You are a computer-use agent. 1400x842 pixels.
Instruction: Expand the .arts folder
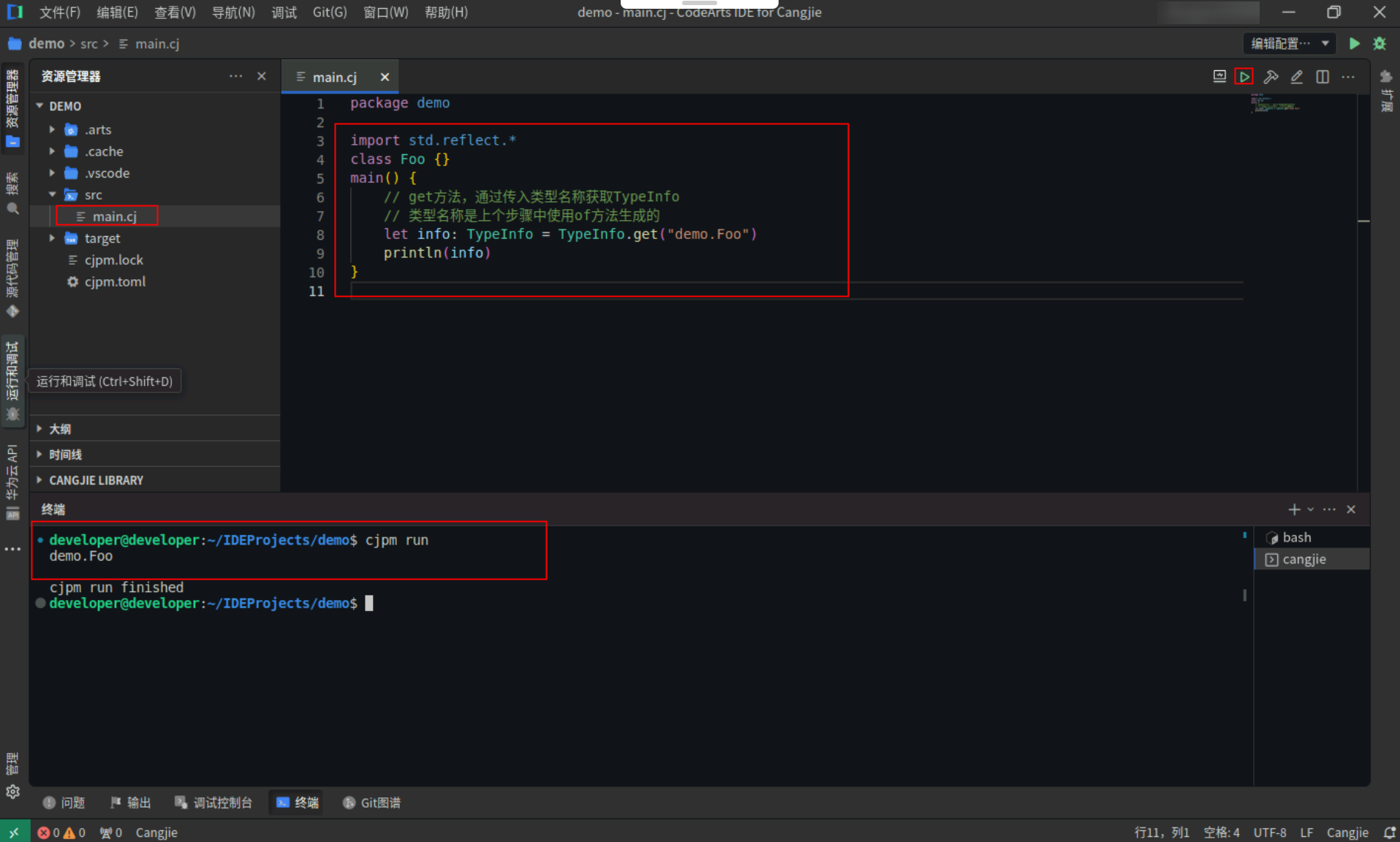click(x=52, y=129)
